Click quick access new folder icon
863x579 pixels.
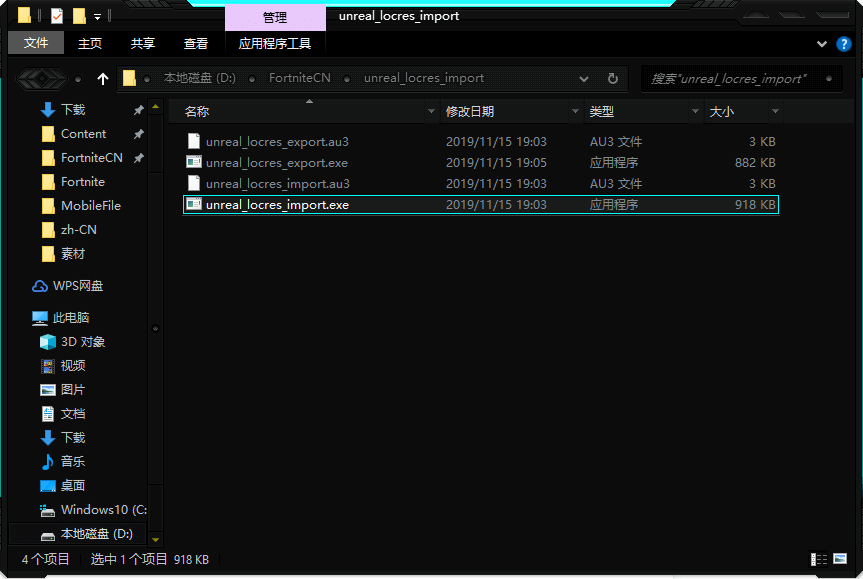pyautogui.click(x=79, y=15)
